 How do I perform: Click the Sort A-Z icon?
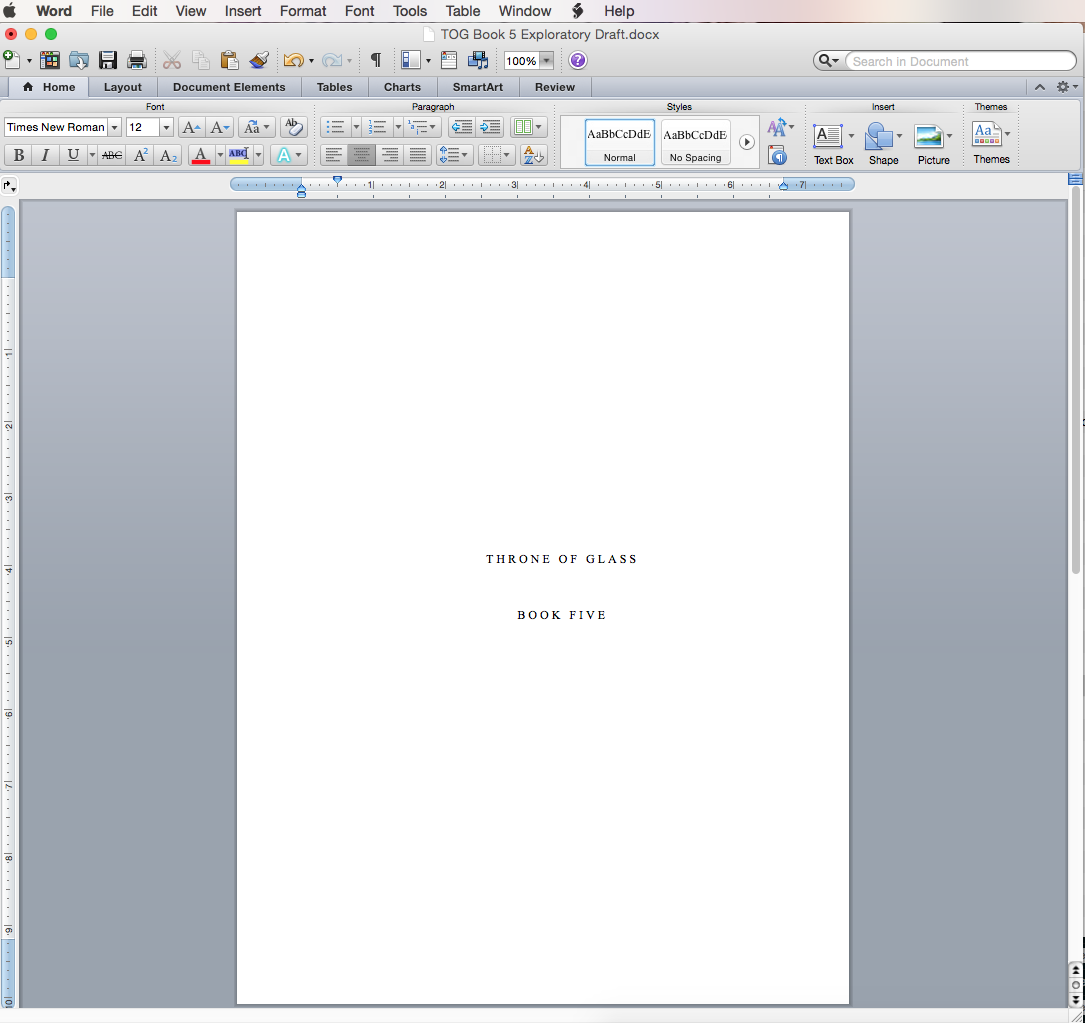pyautogui.click(x=533, y=155)
